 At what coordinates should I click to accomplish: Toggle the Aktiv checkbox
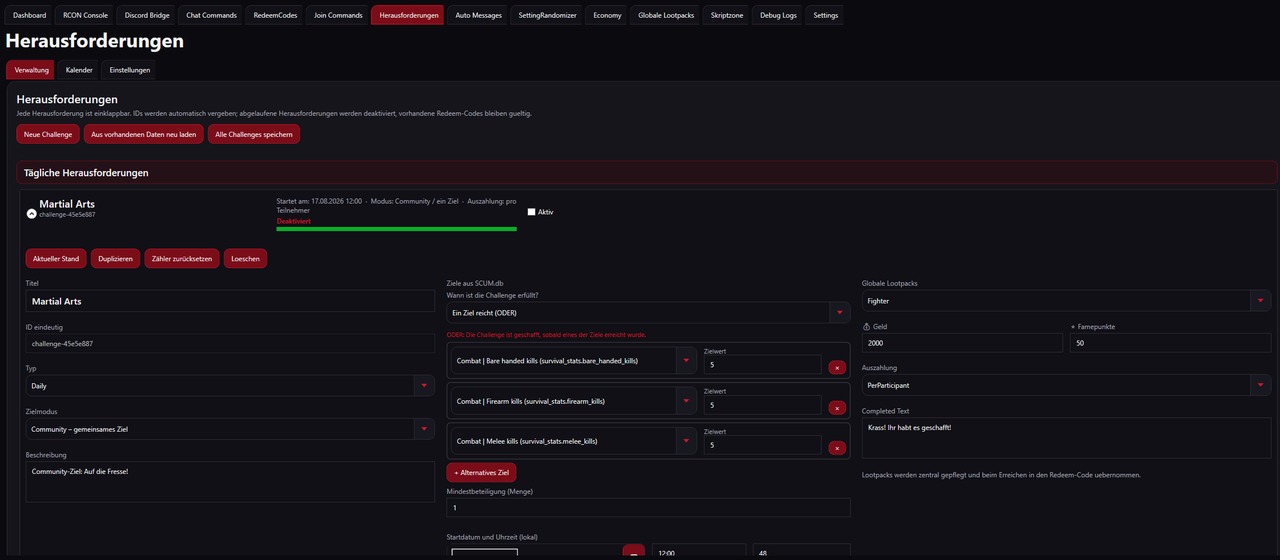click(x=532, y=212)
